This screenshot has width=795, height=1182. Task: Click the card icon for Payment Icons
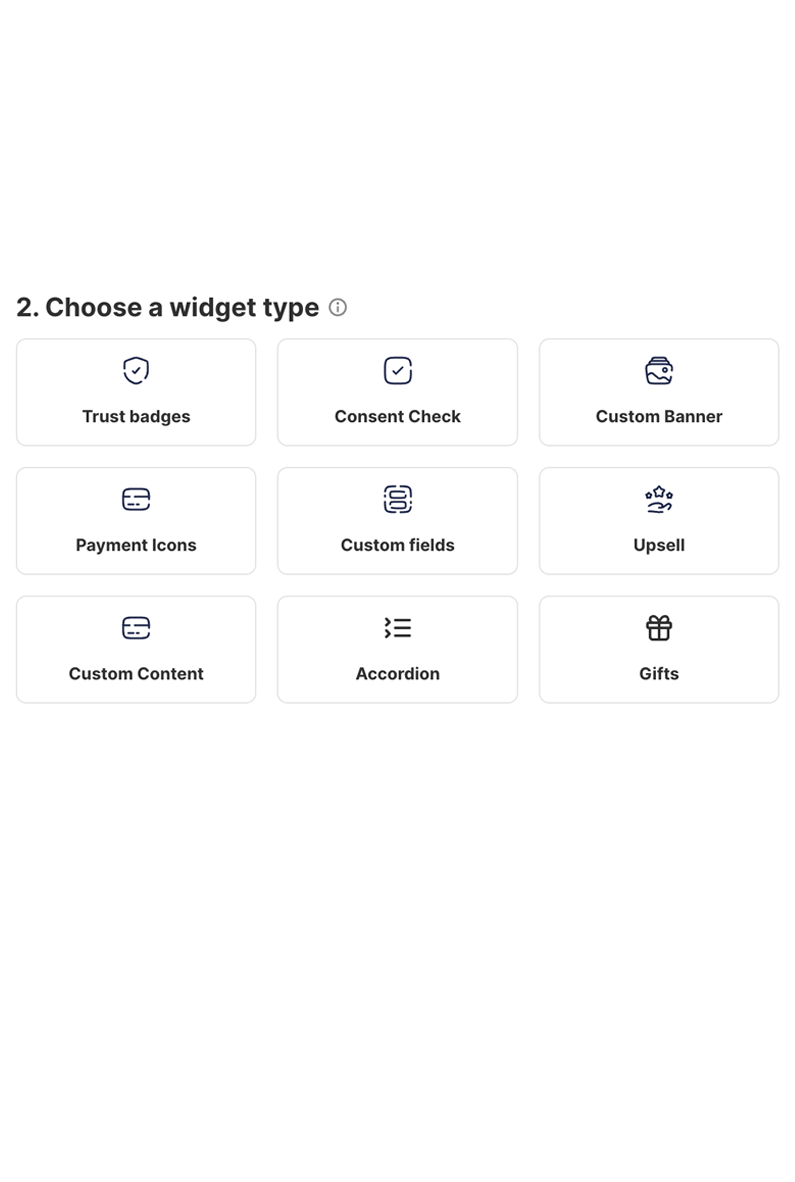click(x=136, y=499)
